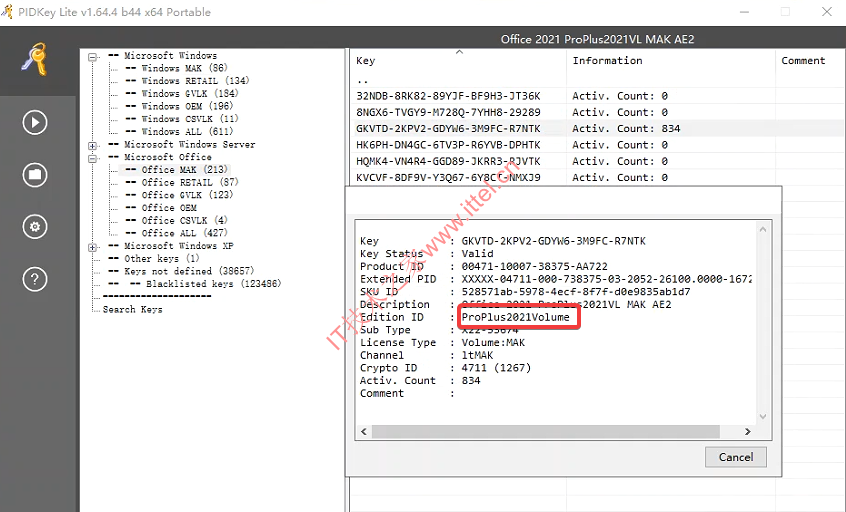Click the 'Office 2021 ProPlus2021VL MAK AE2' header
Screen dimensions: 846x512
597,39
